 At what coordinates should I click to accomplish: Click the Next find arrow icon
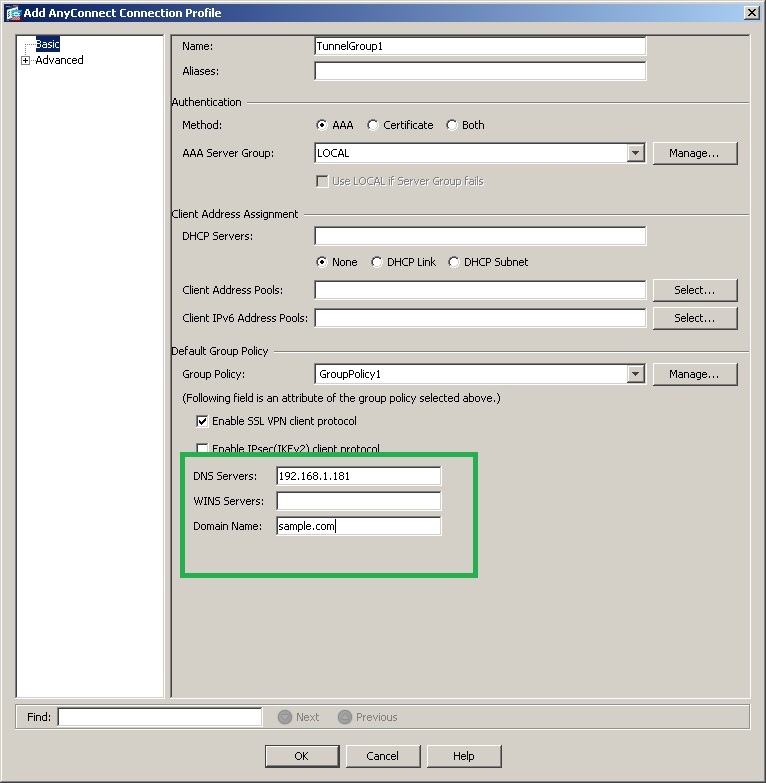click(x=285, y=717)
